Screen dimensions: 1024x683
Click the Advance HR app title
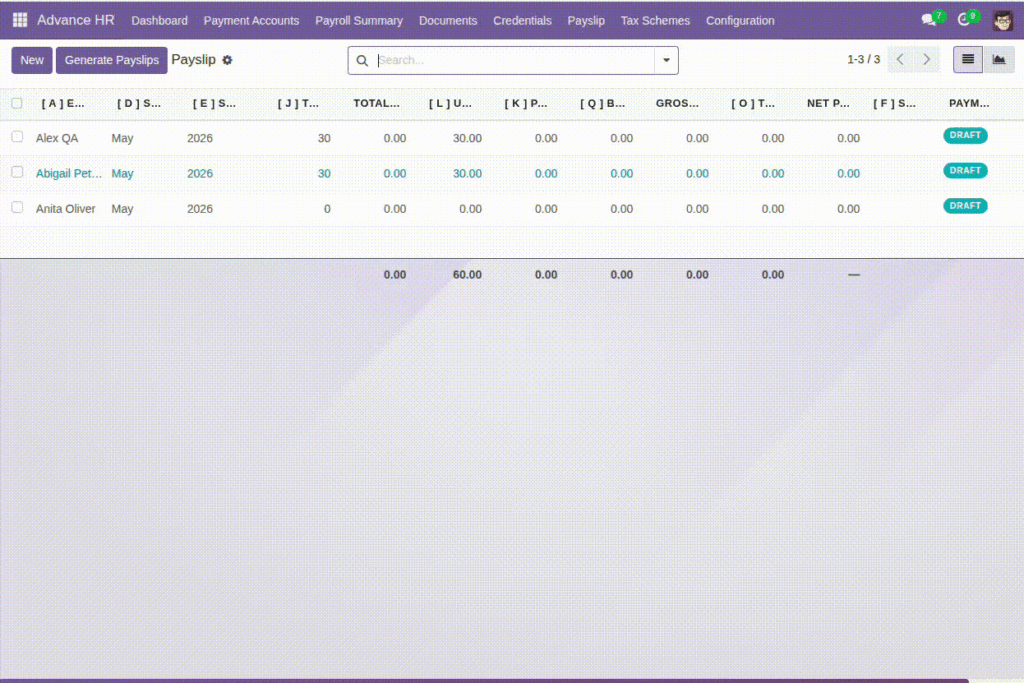76,20
